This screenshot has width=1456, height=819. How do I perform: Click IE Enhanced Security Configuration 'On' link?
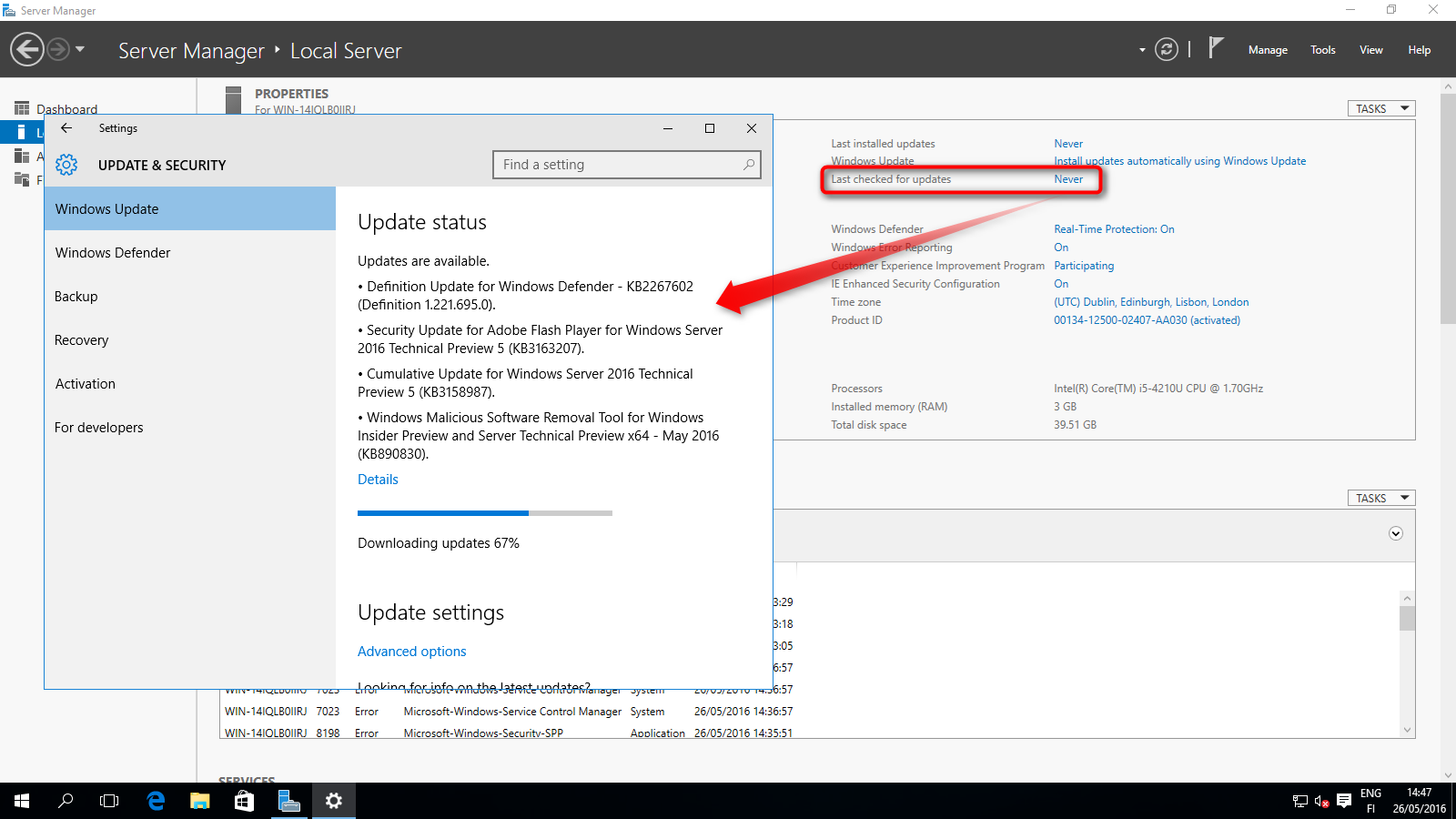tap(1061, 284)
